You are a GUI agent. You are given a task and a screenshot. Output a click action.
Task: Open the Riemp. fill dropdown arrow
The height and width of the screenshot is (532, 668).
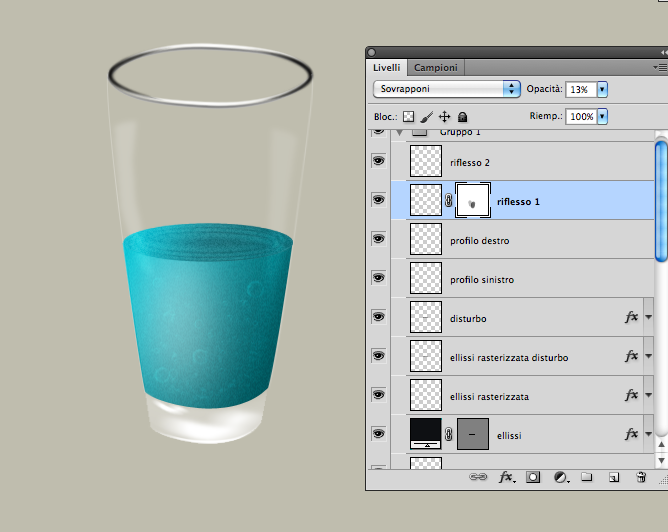(602, 116)
